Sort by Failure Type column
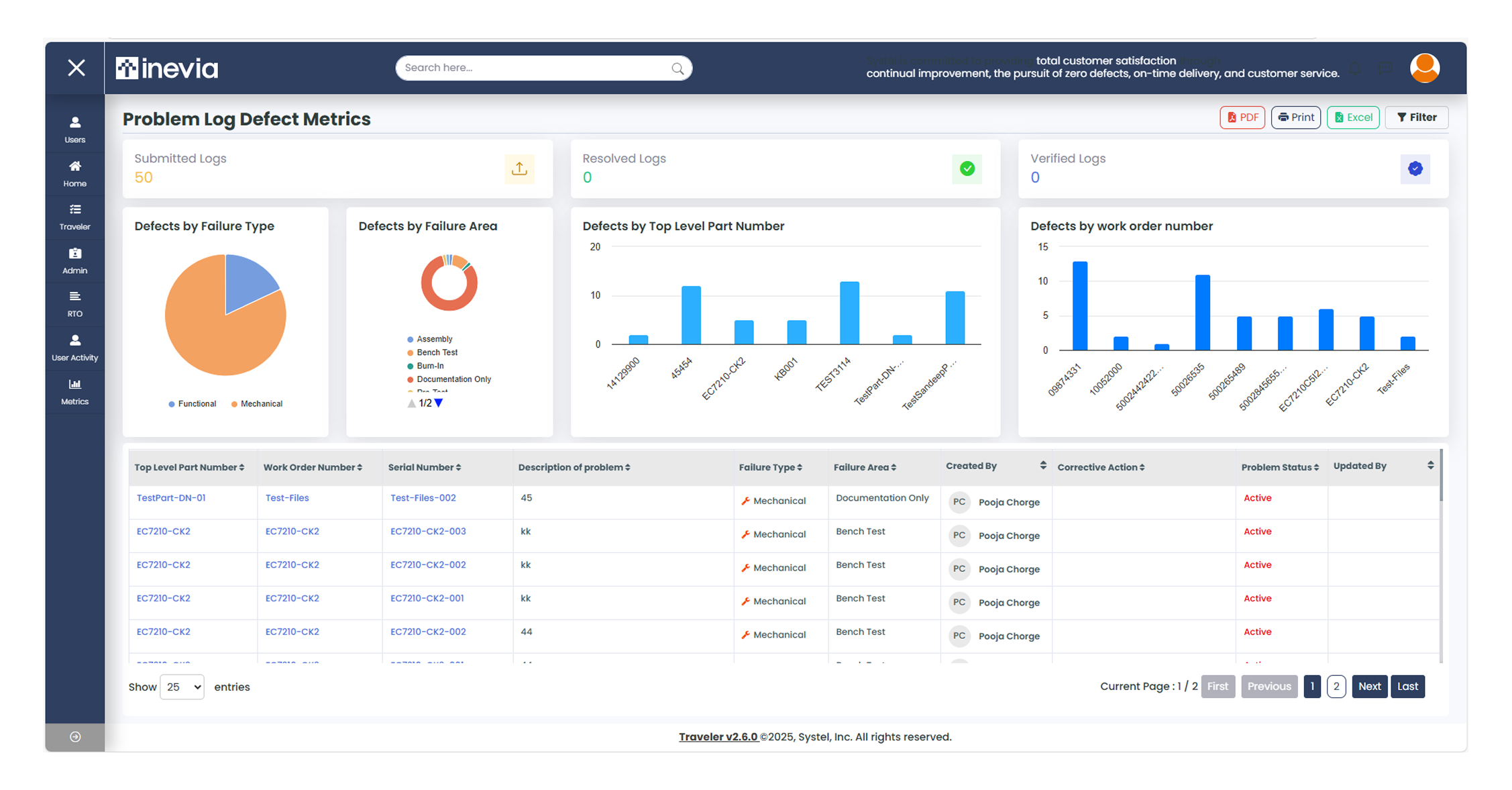Image resolution: width=1512 pixels, height=790 pixels. click(x=771, y=467)
